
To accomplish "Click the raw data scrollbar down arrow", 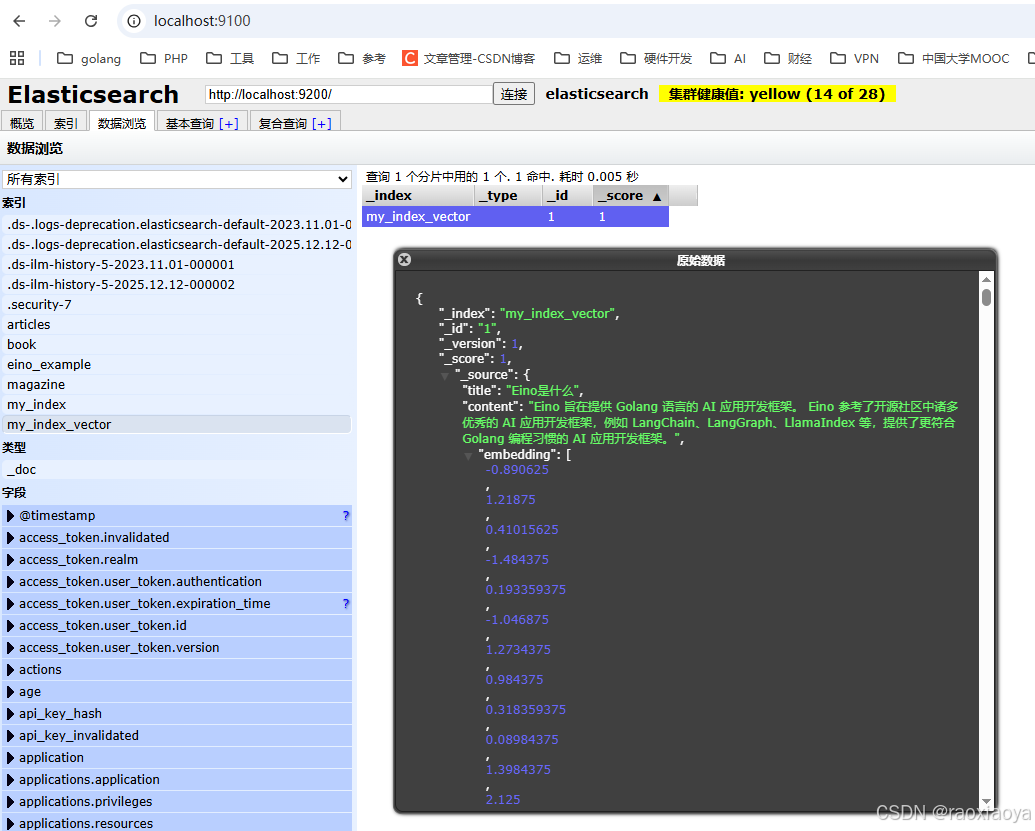I will click(986, 801).
